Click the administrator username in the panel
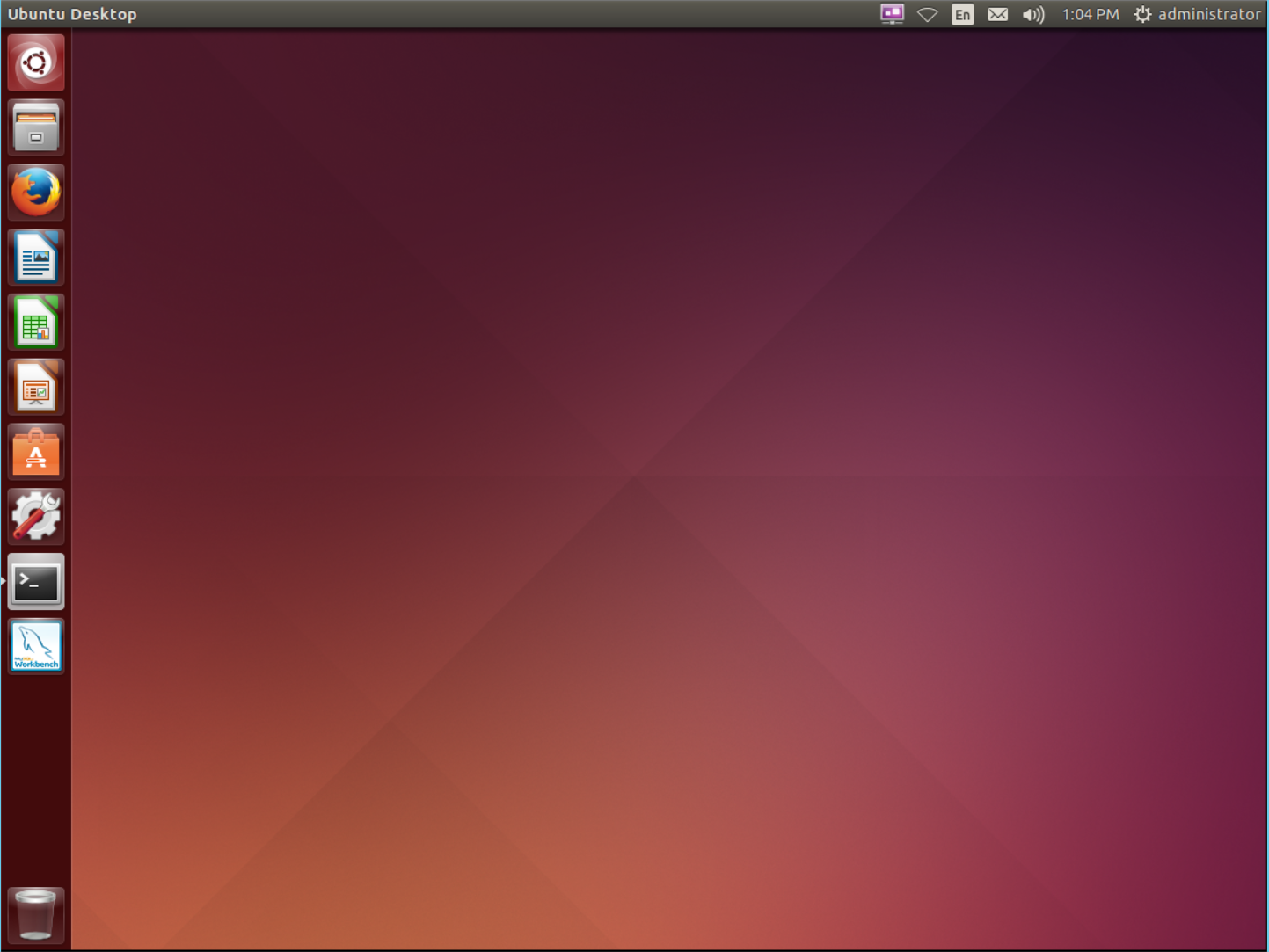 click(1211, 14)
